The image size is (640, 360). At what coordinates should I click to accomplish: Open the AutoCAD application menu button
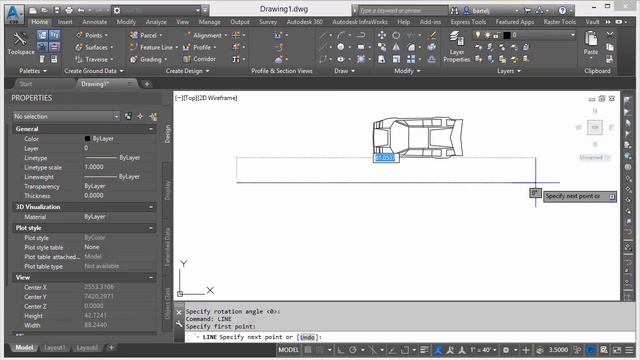point(15,13)
